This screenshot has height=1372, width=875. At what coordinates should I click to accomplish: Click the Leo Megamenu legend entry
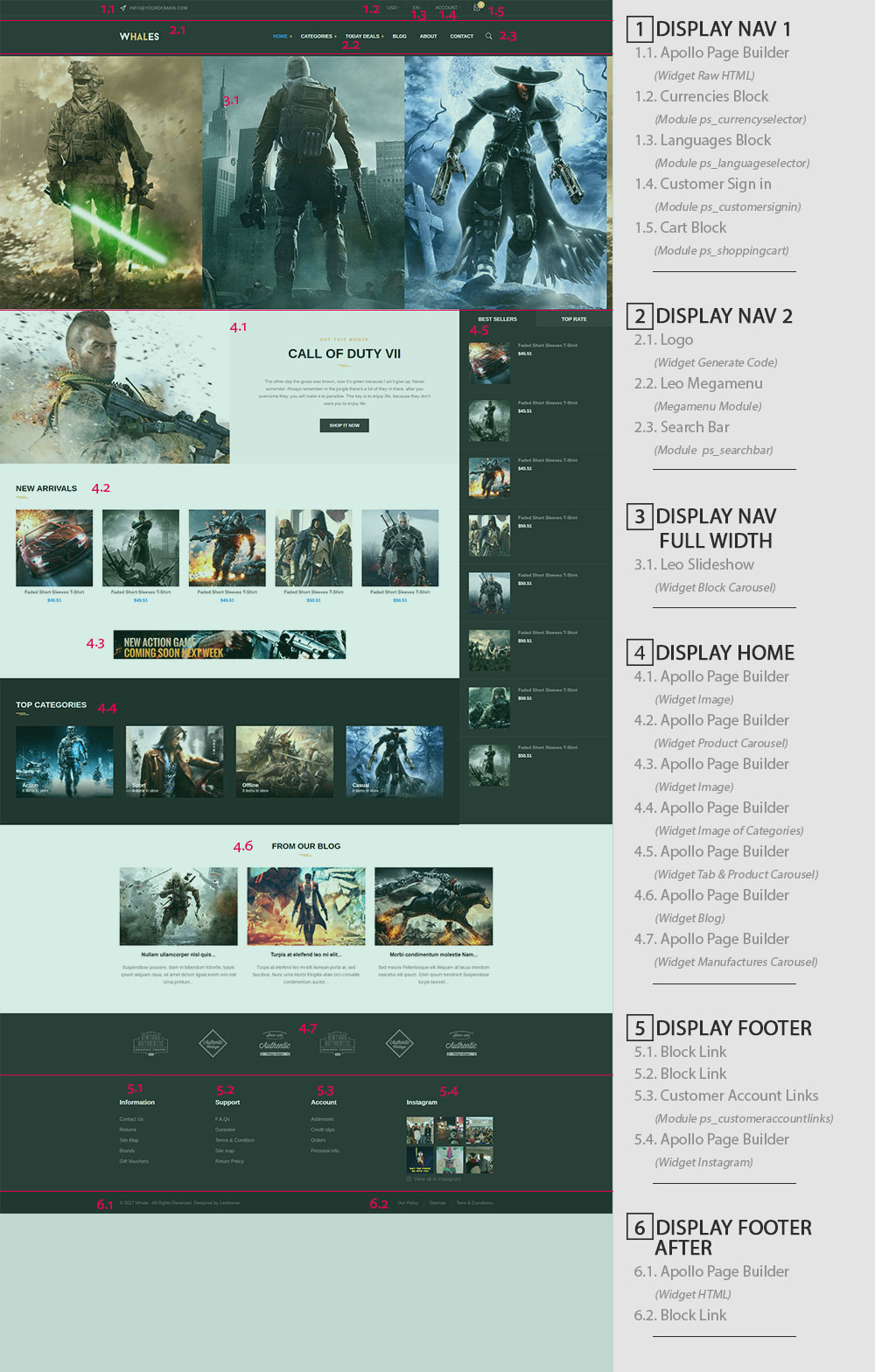pos(711,383)
